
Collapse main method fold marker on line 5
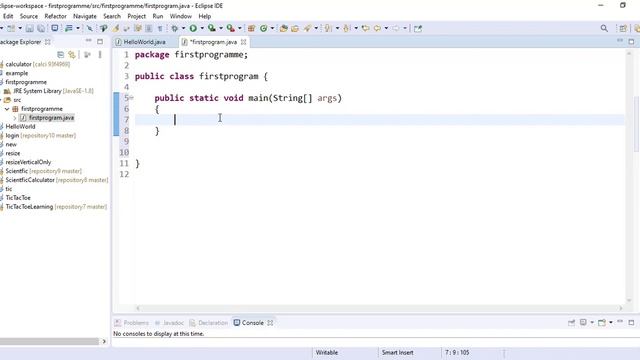tap(131, 98)
